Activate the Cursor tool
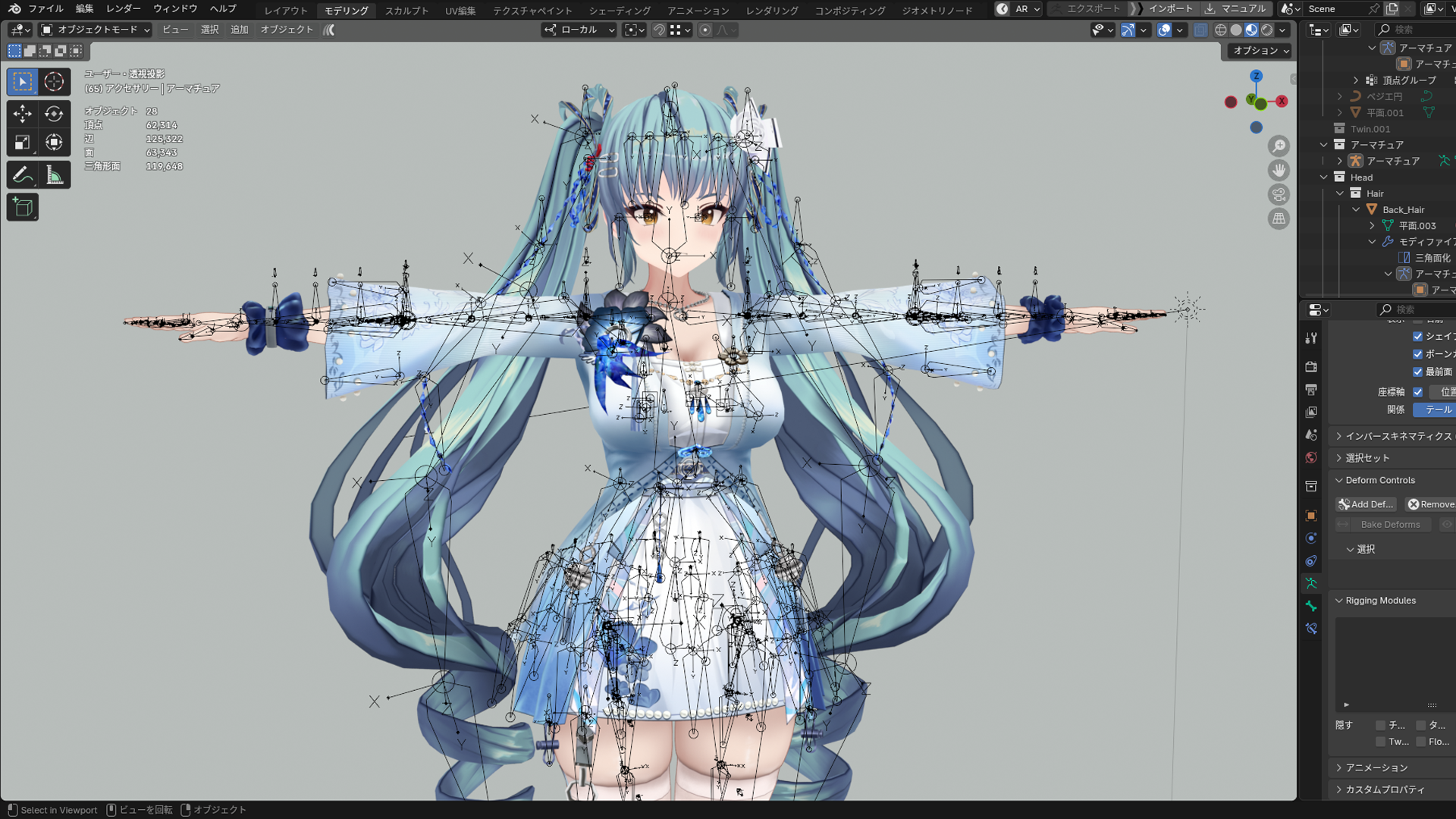Image resolution: width=1456 pixels, height=819 pixels. pyautogui.click(x=54, y=81)
